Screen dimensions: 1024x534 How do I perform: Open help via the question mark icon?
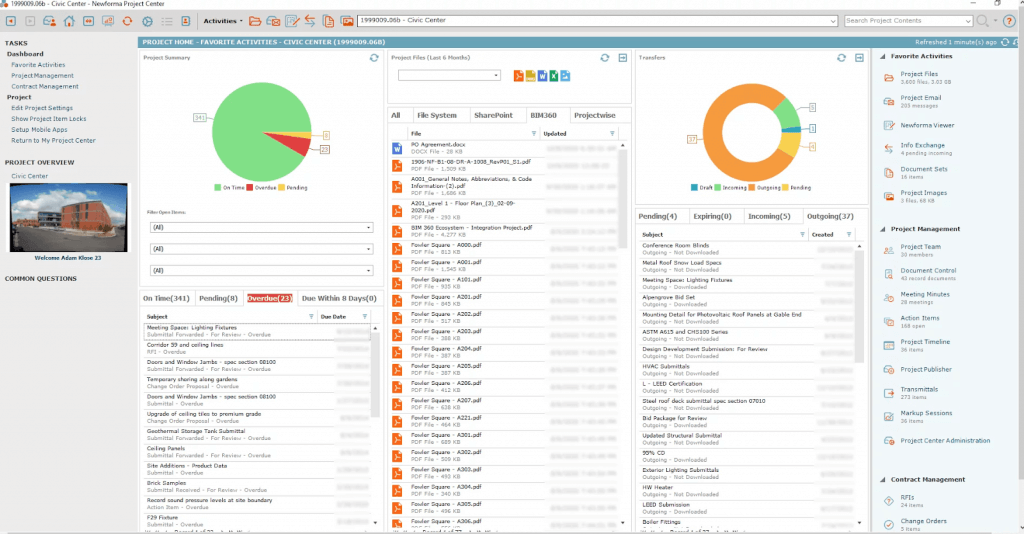1009,21
